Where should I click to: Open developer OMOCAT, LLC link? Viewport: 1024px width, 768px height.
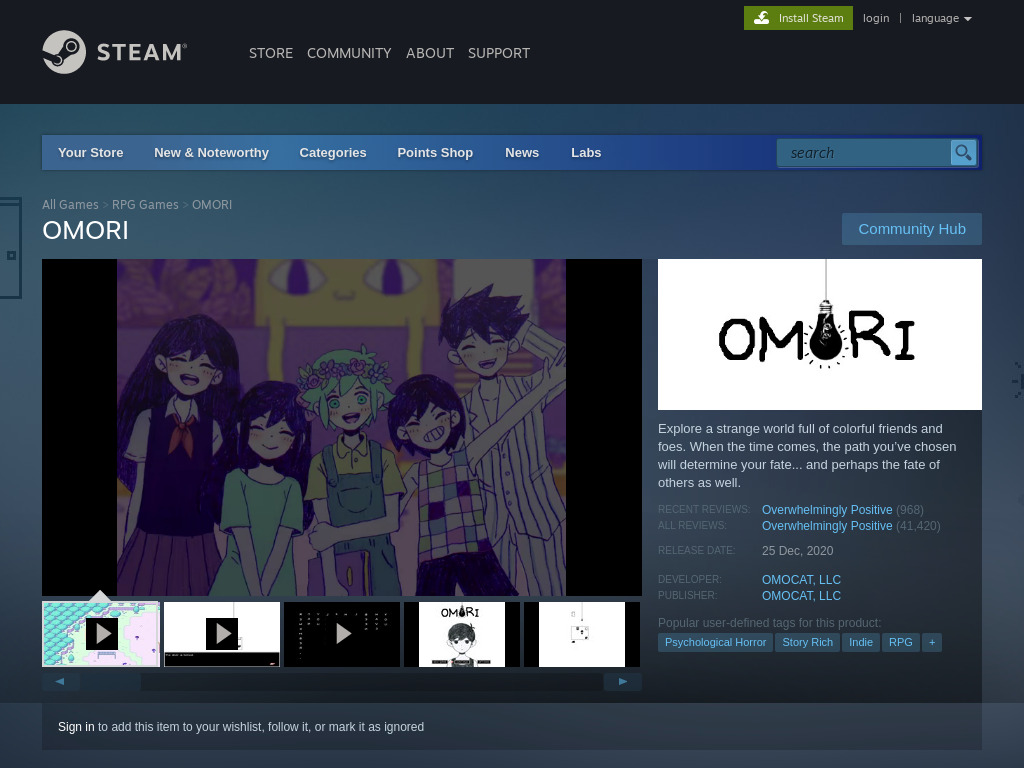click(801, 580)
